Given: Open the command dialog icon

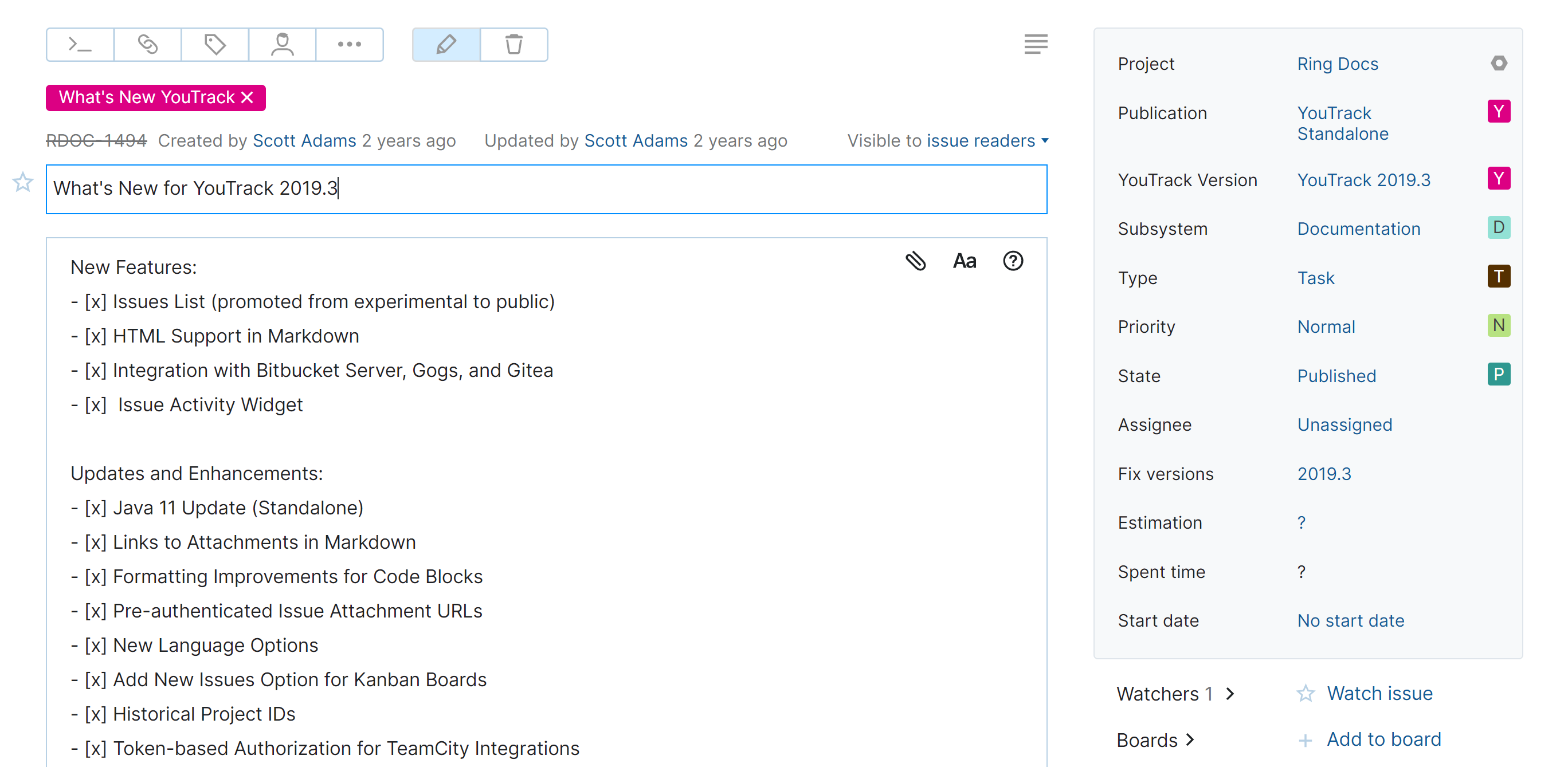Looking at the screenshot, I should [x=80, y=45].
